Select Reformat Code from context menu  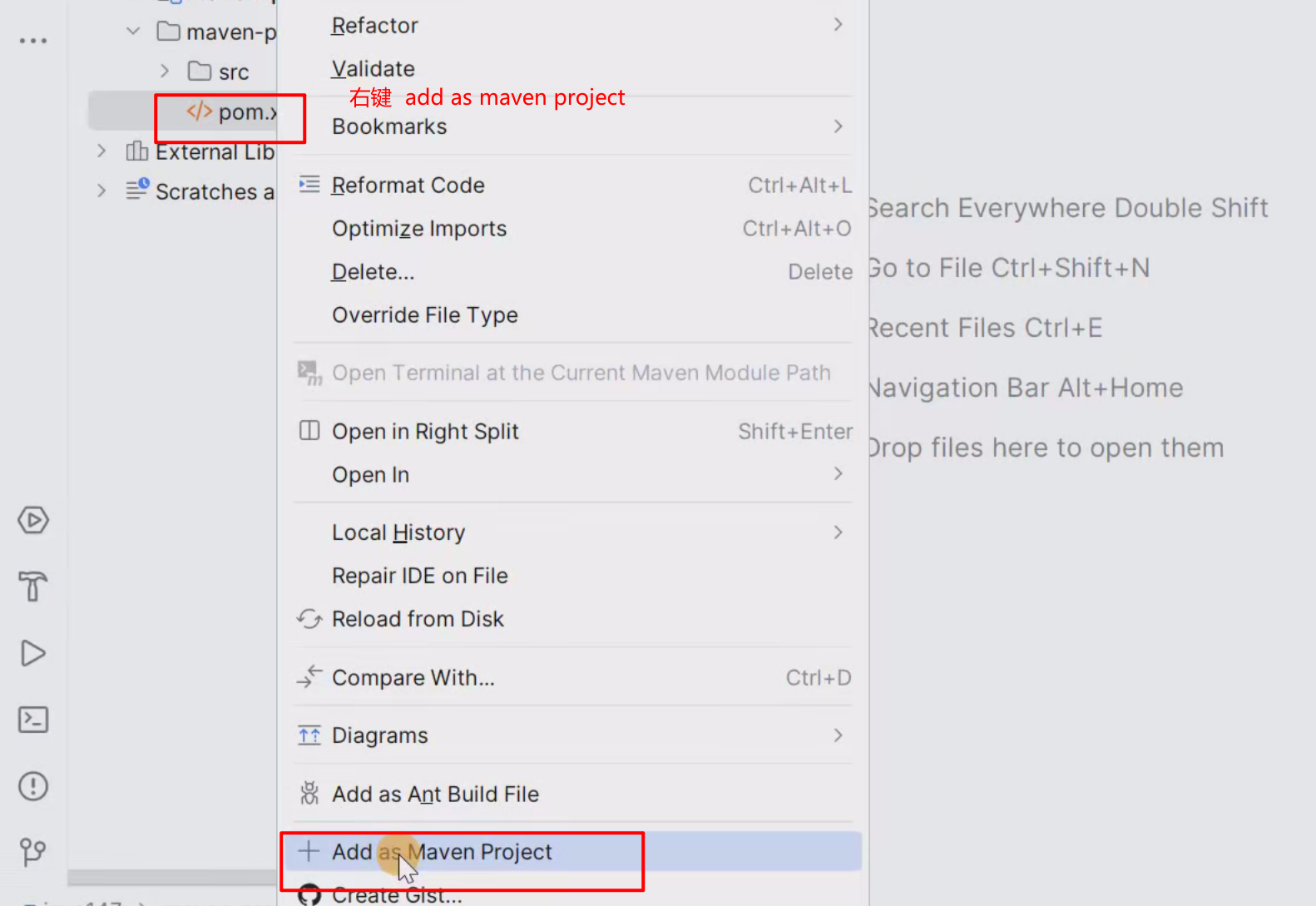(x=408, y=186)
